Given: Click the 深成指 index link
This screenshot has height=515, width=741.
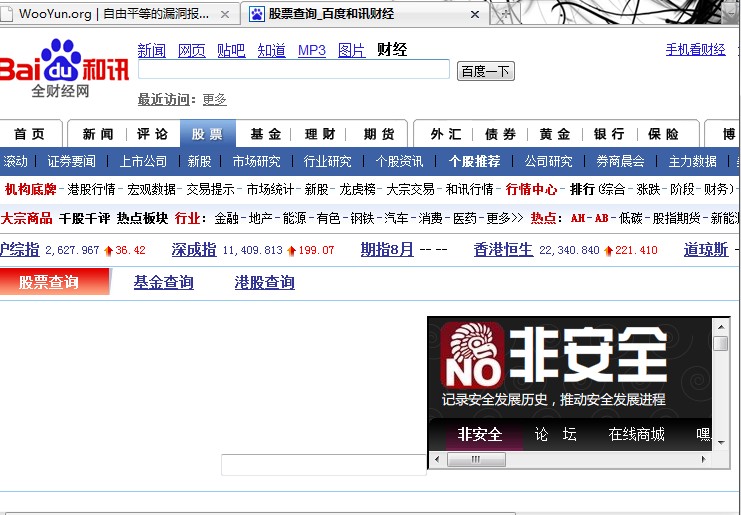Looking at the screenshot, I should (x=194, y=249).
